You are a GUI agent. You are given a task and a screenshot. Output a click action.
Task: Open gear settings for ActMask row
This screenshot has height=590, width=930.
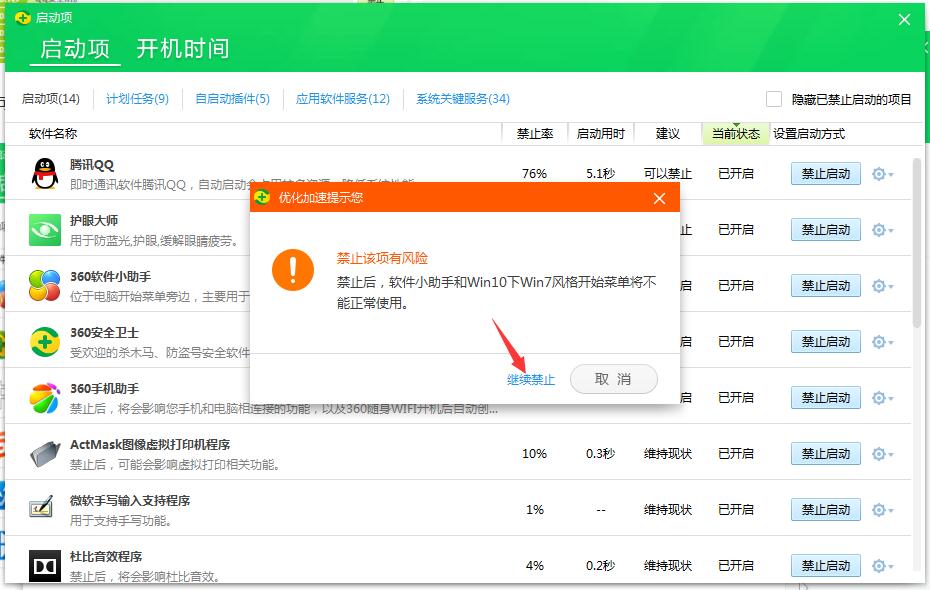pos(882,454)
